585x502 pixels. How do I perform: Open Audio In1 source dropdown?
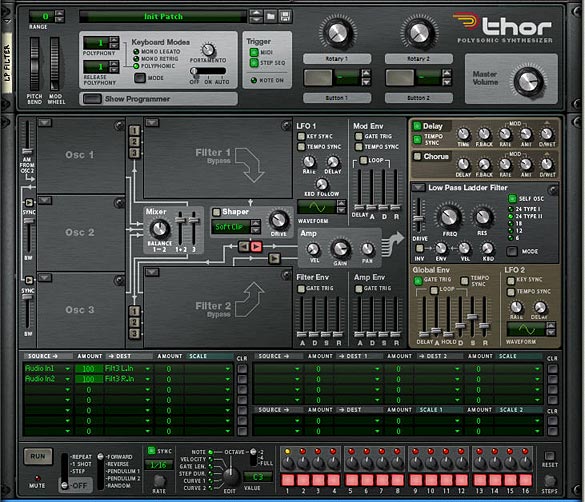68,369
